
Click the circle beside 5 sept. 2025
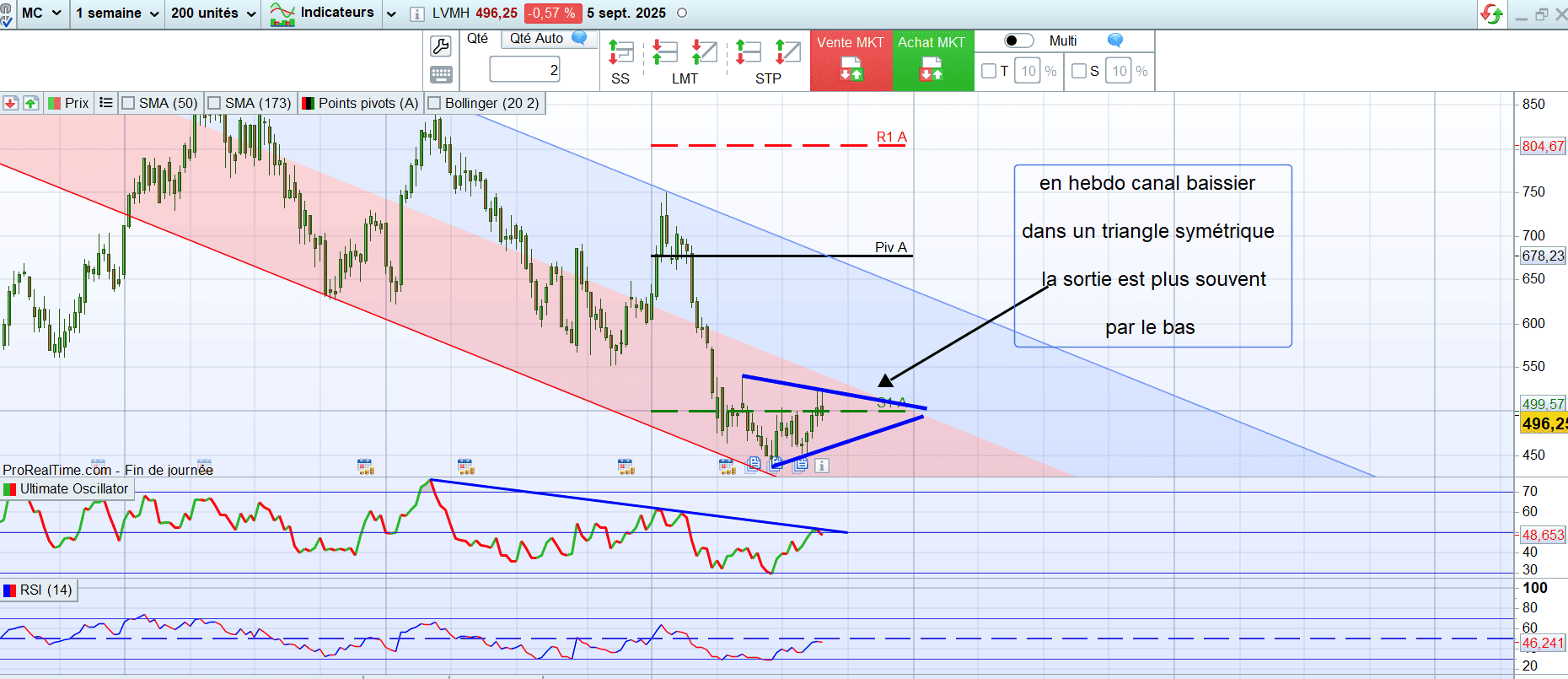(x=682, y=13)
